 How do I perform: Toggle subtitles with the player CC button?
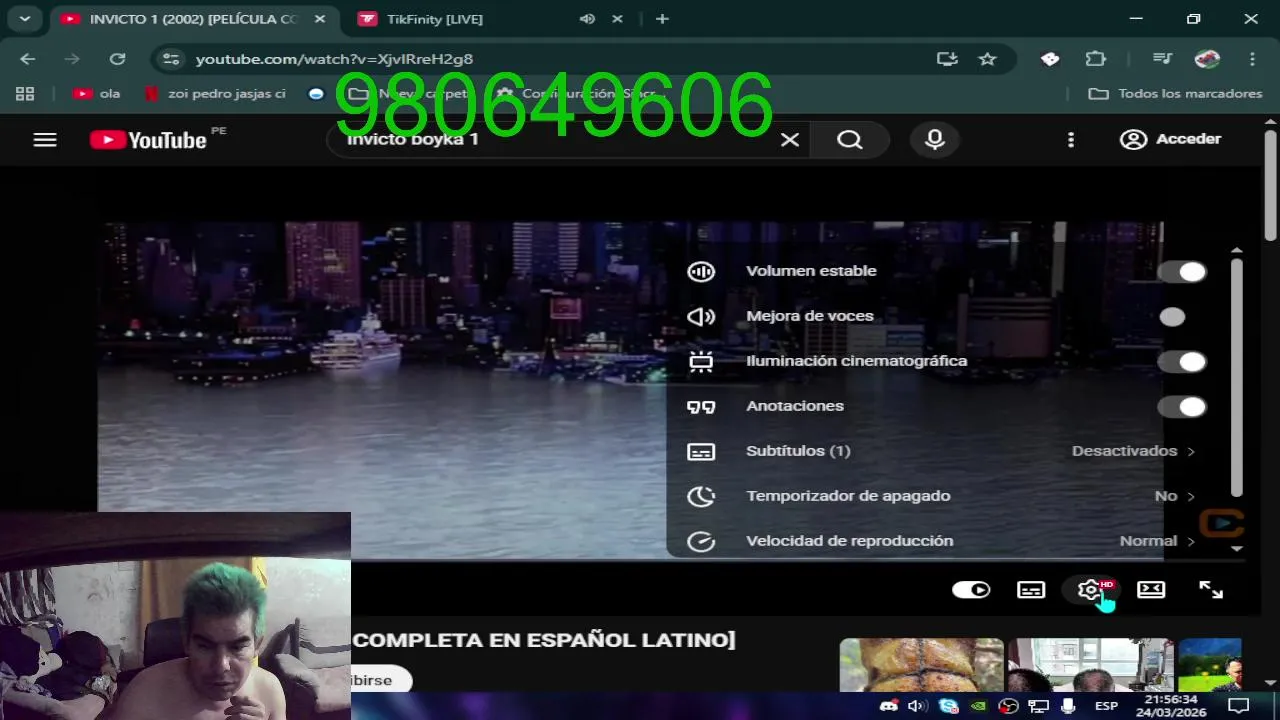pyautogui.click(x=1031, y=590)
